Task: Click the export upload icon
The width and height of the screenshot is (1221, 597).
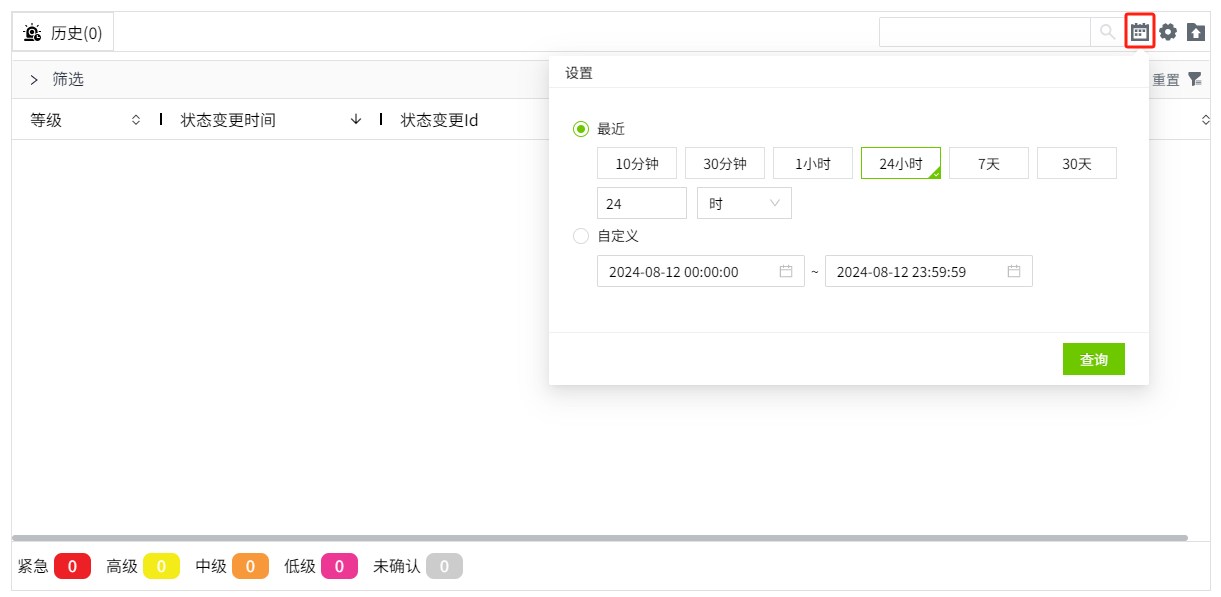Action: click(x=1196, y=32)
